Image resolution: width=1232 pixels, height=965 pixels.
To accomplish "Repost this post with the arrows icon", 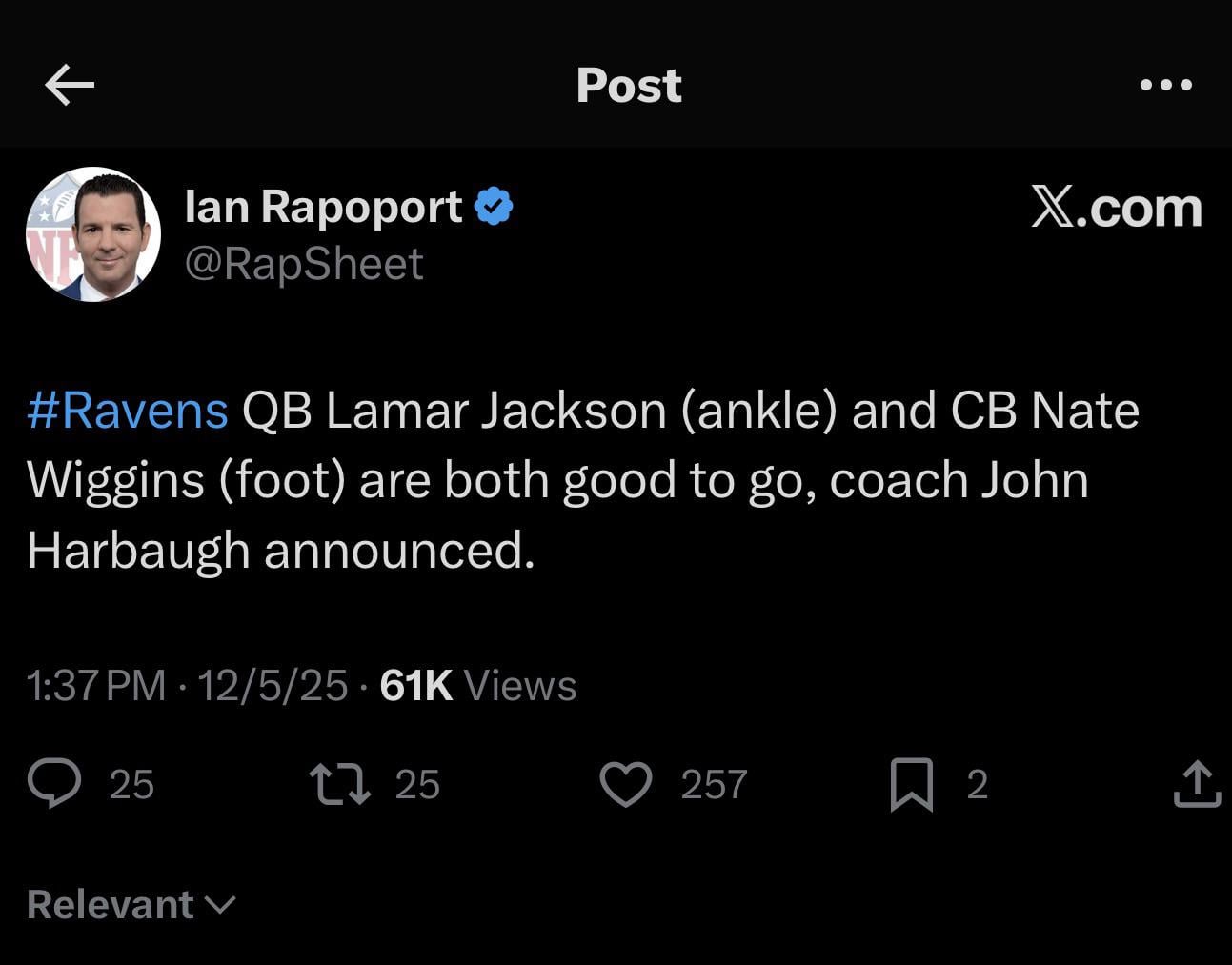I will point(340,784).
